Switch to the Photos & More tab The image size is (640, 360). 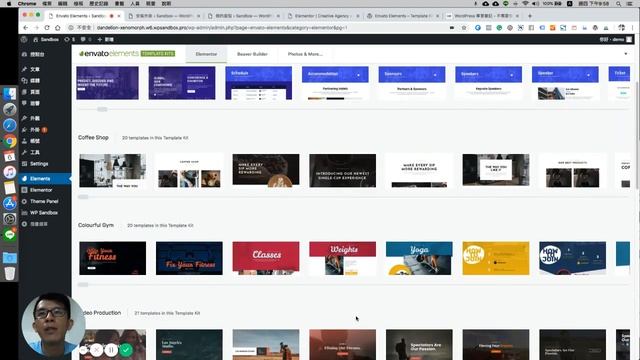305,54
